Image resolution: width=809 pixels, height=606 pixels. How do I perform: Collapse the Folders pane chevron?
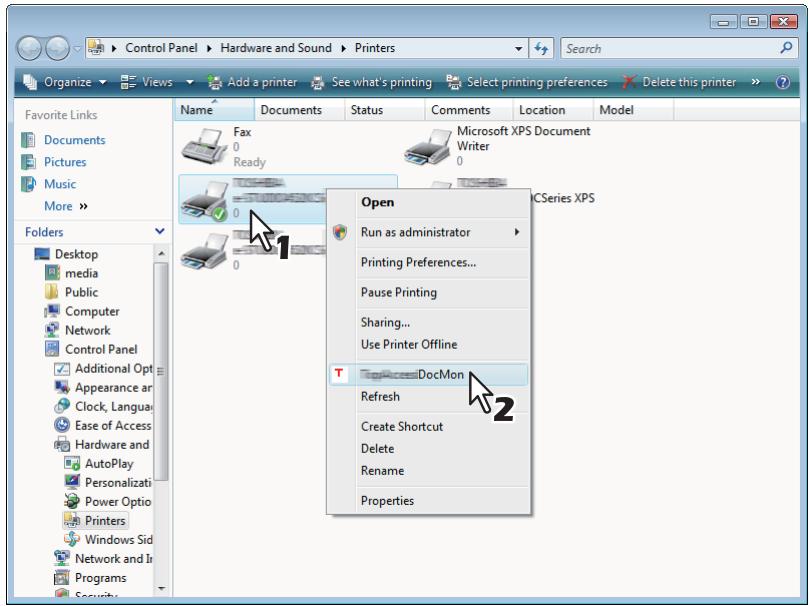coord(160,232)
